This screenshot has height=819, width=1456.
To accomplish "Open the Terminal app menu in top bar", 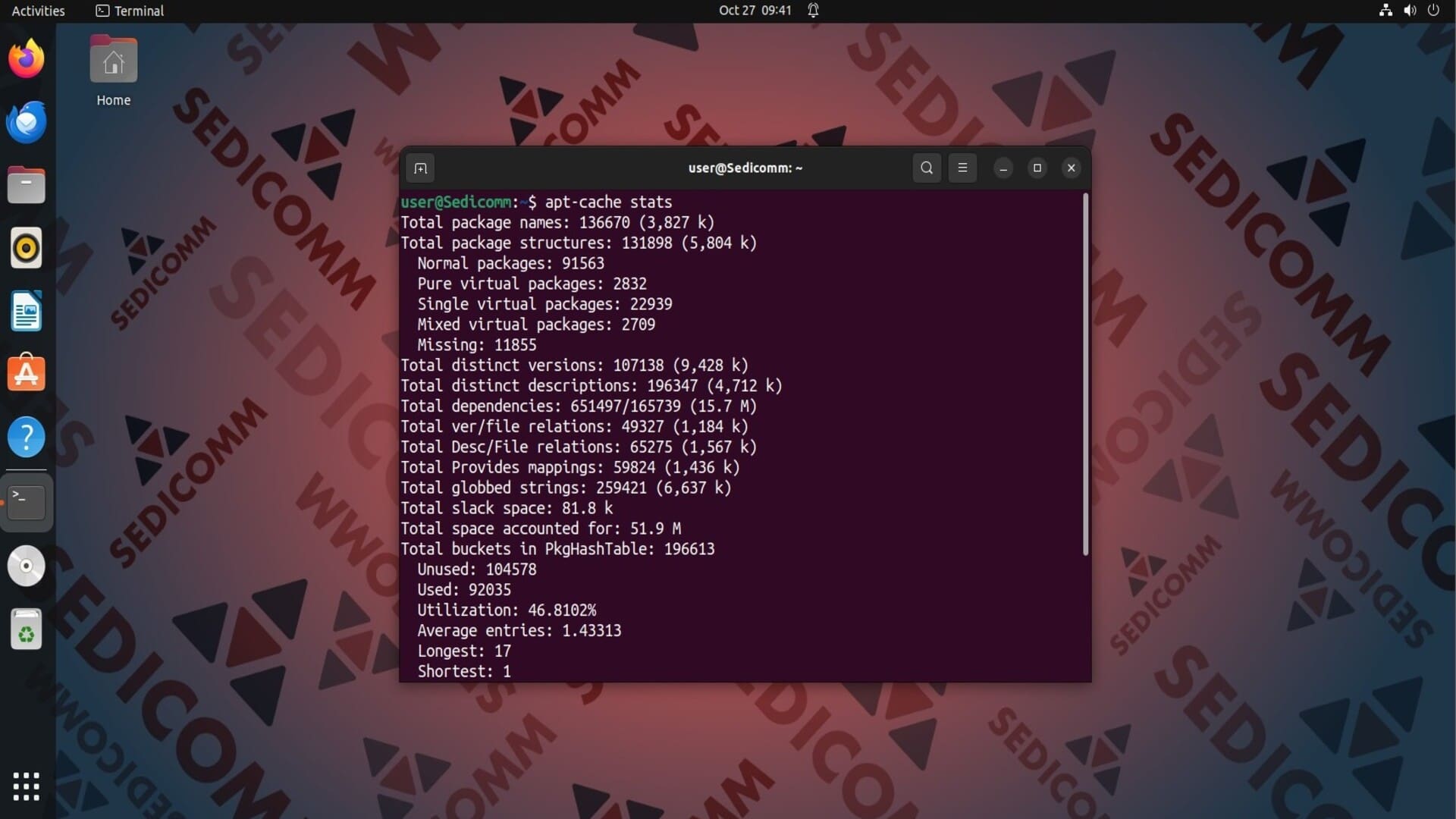I will point(130,11).
